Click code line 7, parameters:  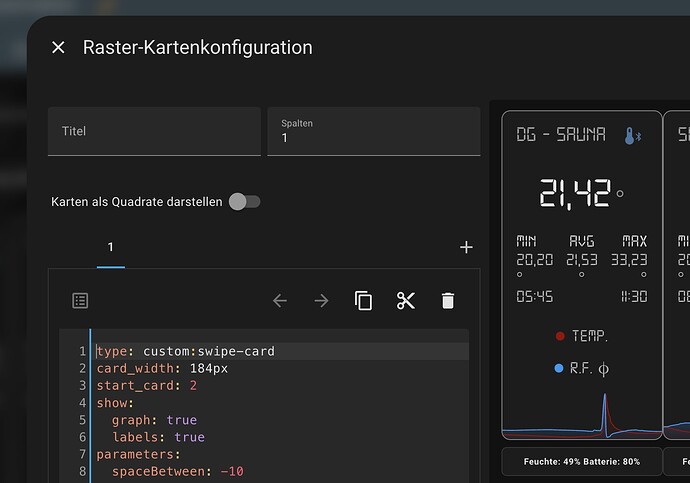click(x=139, y=454)
